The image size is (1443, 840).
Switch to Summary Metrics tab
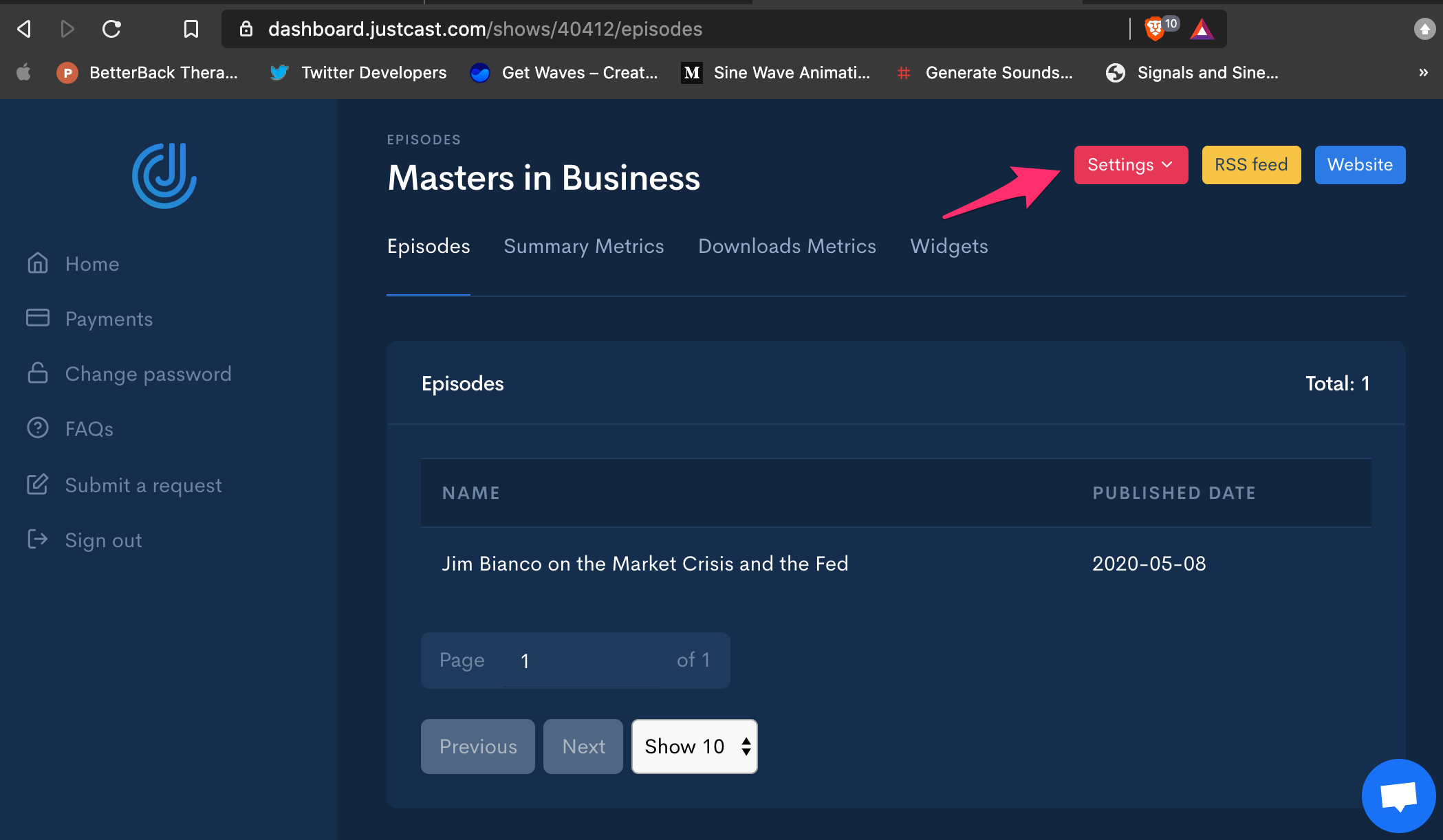click(x=584, y=246)
